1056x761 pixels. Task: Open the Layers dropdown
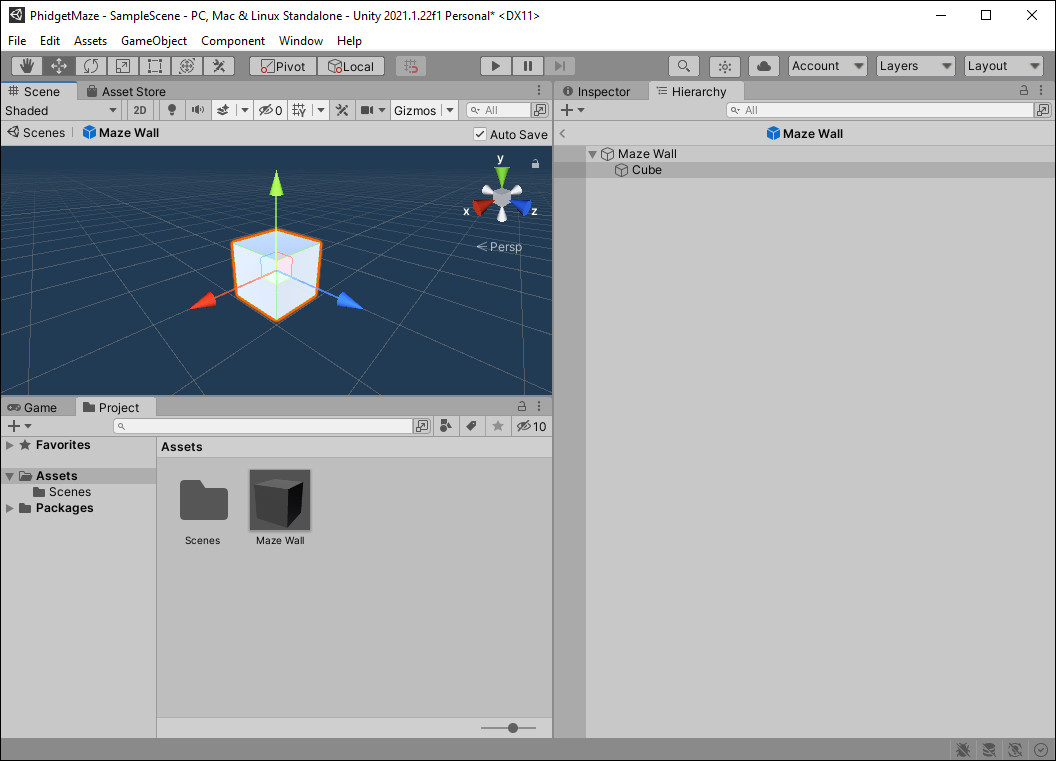click(x=915, y=66)
